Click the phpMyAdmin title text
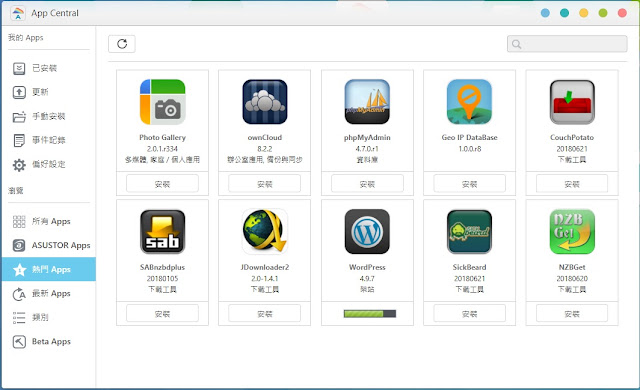 coord(367,137)
